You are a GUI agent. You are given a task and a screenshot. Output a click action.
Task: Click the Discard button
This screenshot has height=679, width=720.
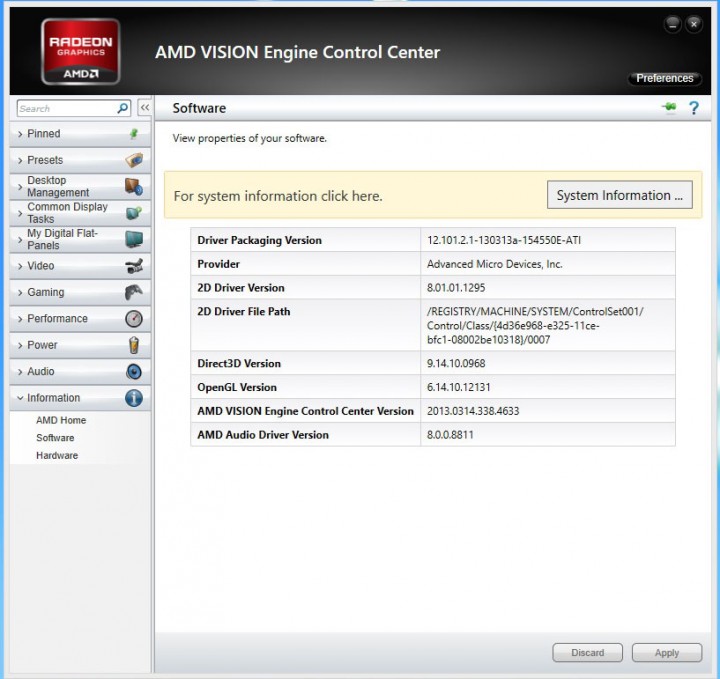point(587,652)
